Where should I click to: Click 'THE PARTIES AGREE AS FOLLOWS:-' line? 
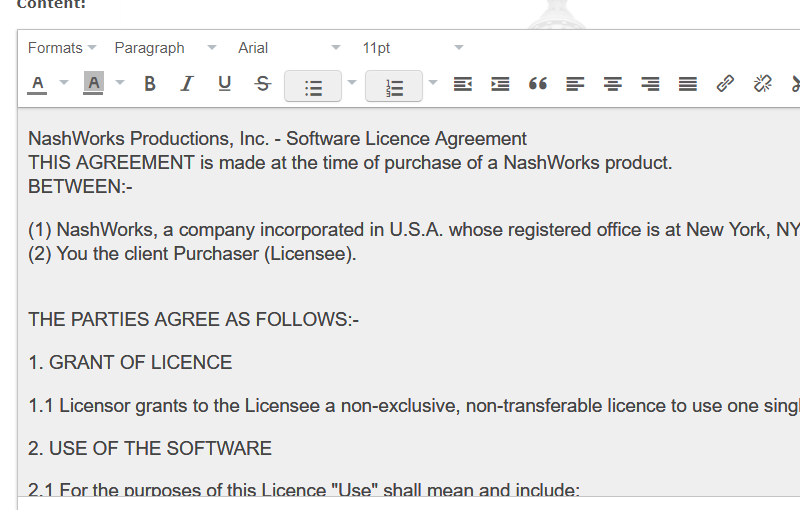point(193,319)
